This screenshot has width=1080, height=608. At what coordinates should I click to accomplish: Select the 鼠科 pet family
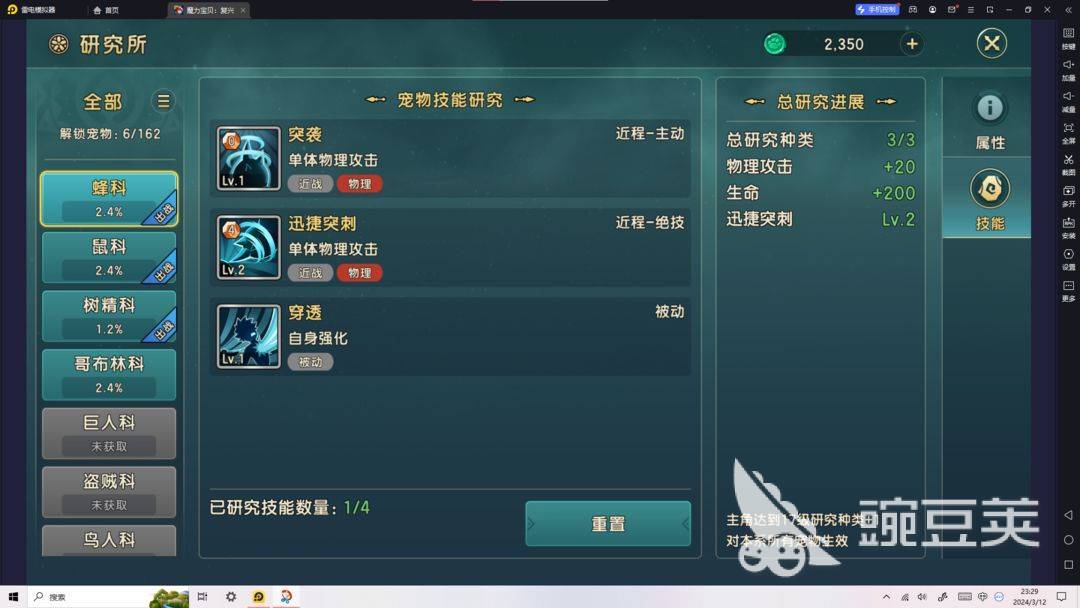point(109,258)
